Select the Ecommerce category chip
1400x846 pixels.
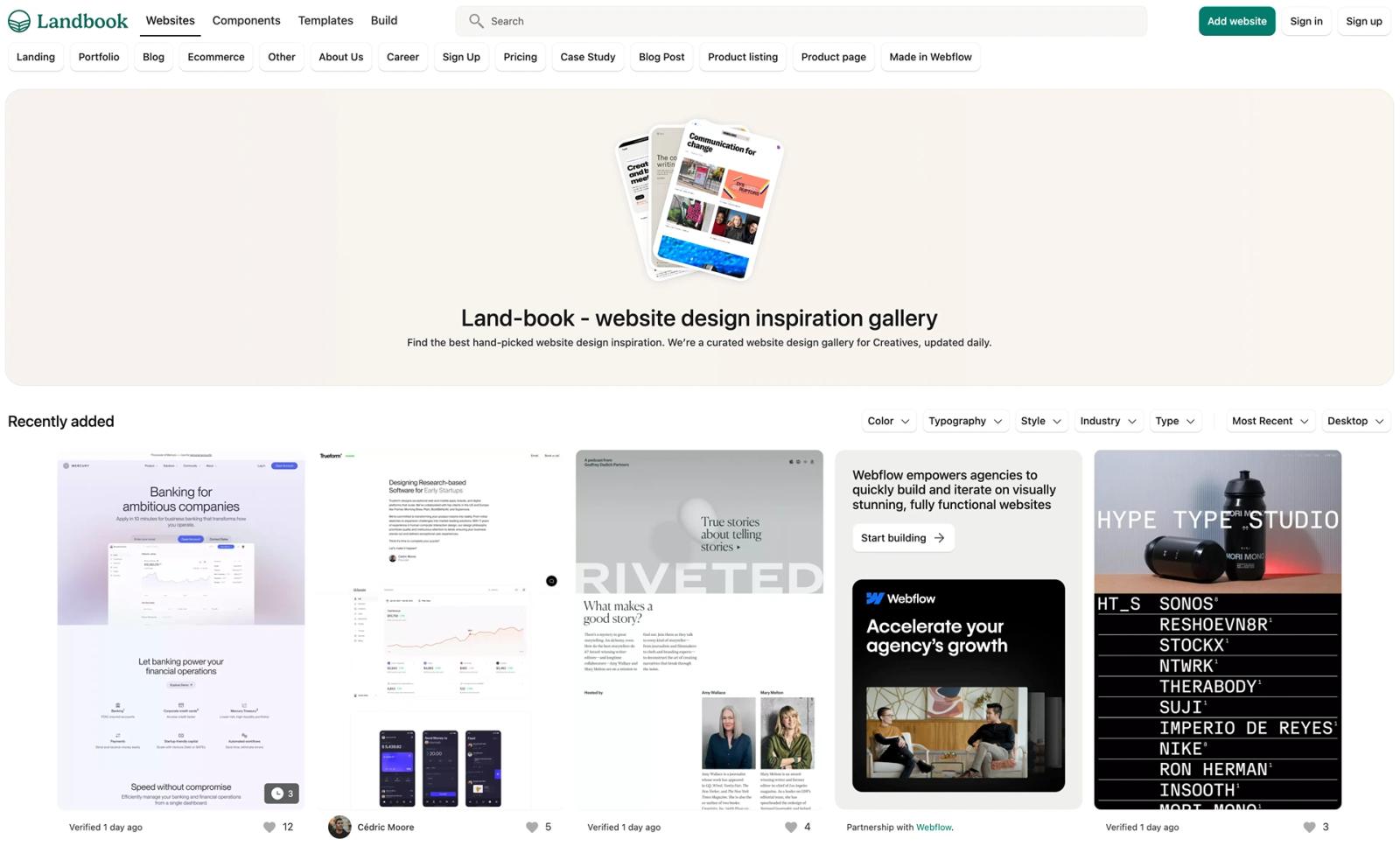[x=216, y=57]
